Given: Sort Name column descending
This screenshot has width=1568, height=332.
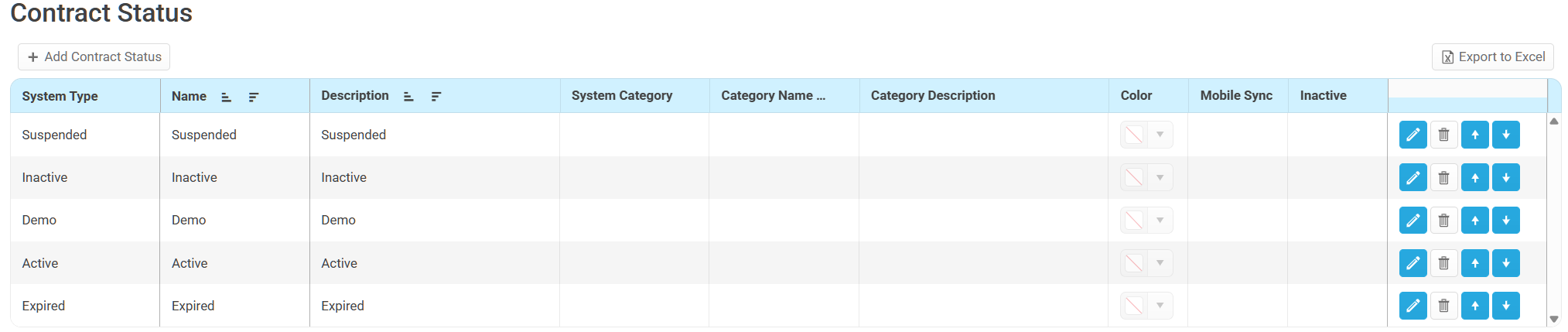Looking at the screenshot, I should click(254, 97).
